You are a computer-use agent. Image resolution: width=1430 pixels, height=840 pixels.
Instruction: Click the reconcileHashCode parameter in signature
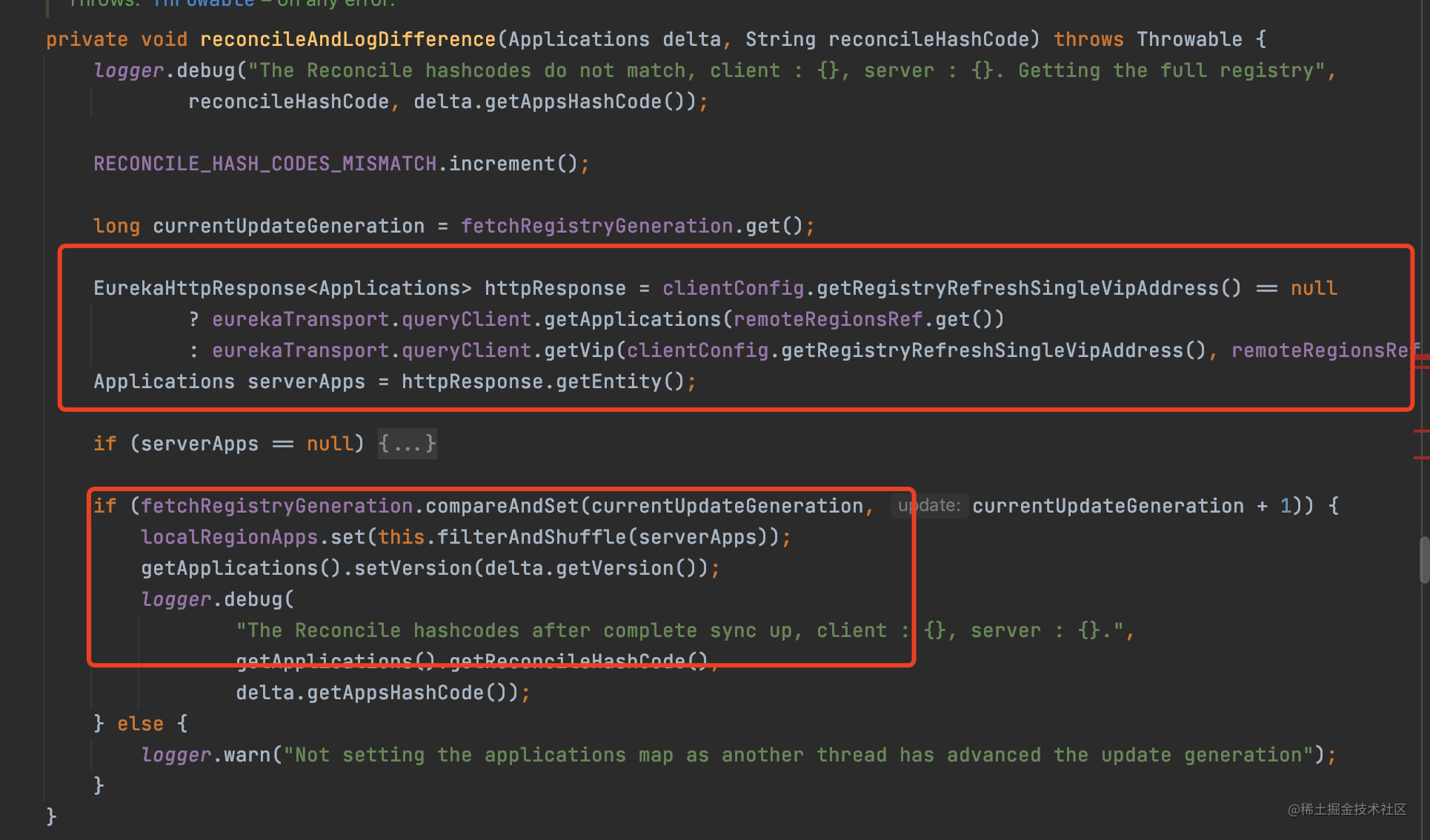click(928, 39)
